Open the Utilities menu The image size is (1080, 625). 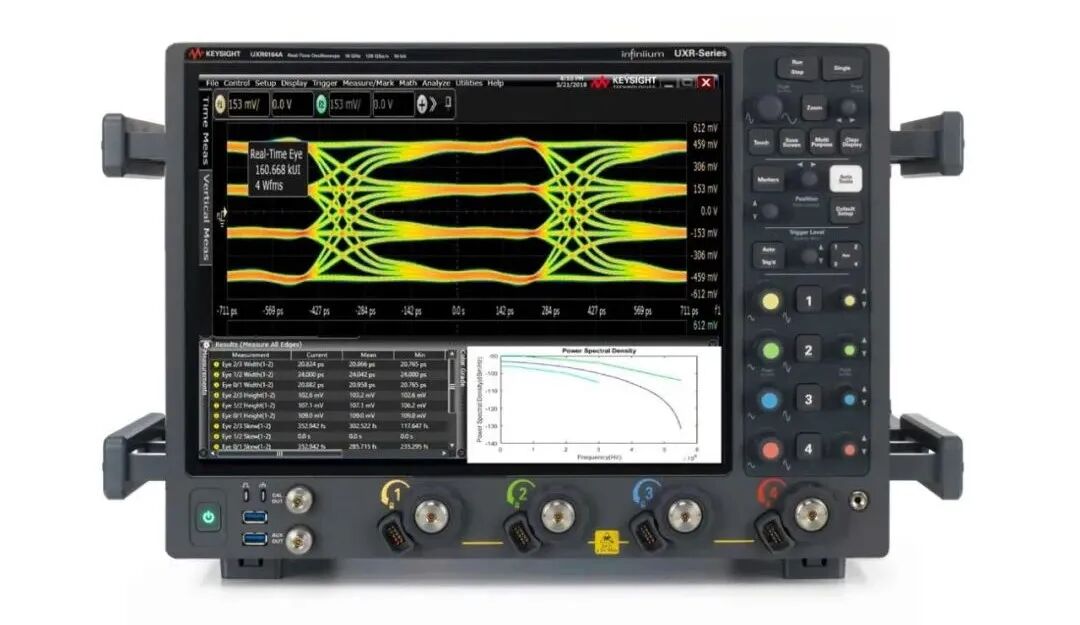[x=469, y=83]
